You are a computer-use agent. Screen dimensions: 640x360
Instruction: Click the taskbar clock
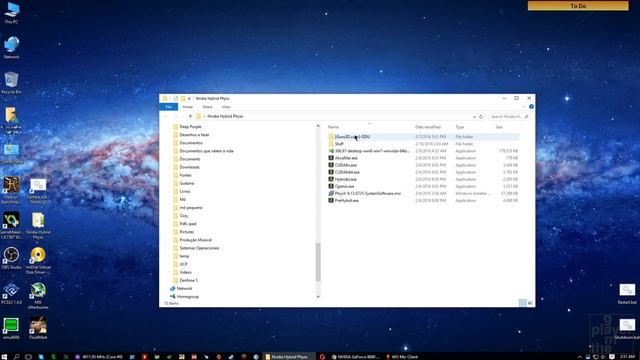(x=627, y=357)
